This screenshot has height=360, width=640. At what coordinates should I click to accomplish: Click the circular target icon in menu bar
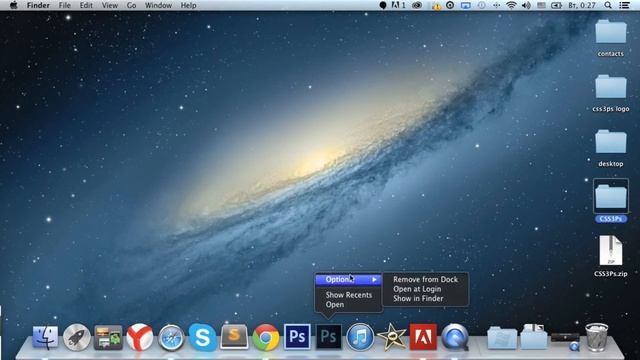click(450, 5)
